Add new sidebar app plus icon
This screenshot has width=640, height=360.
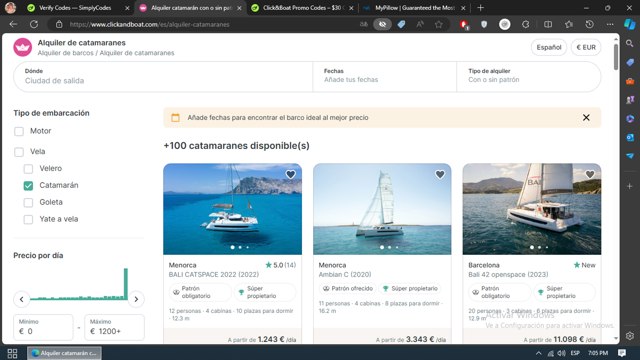tap(630, 186)
